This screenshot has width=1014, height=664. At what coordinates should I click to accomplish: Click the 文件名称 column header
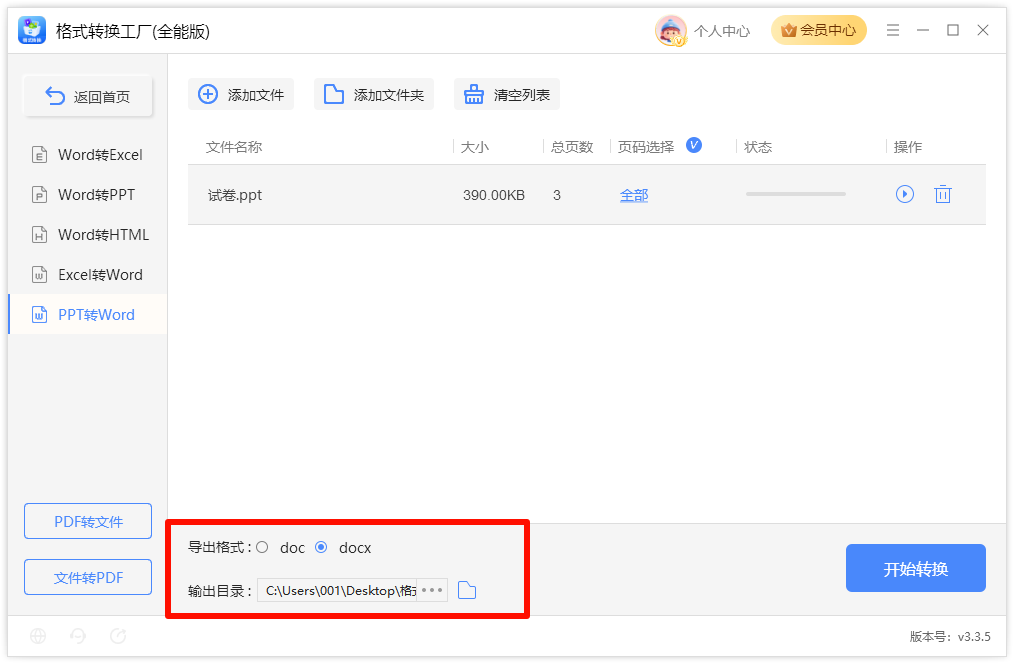(x=234, y=147)
